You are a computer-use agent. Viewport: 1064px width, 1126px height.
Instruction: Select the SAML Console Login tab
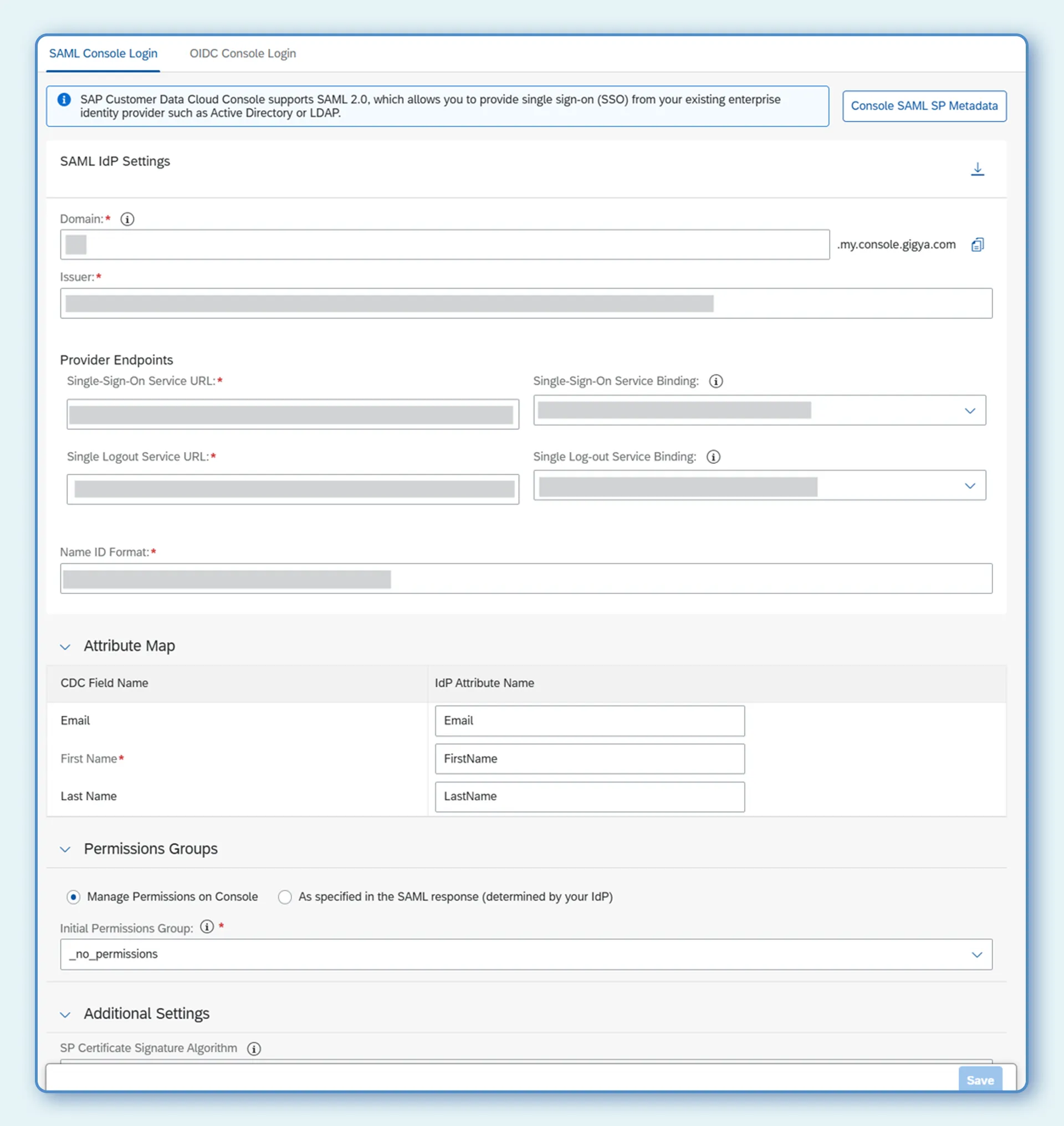(x=103, y=53)
